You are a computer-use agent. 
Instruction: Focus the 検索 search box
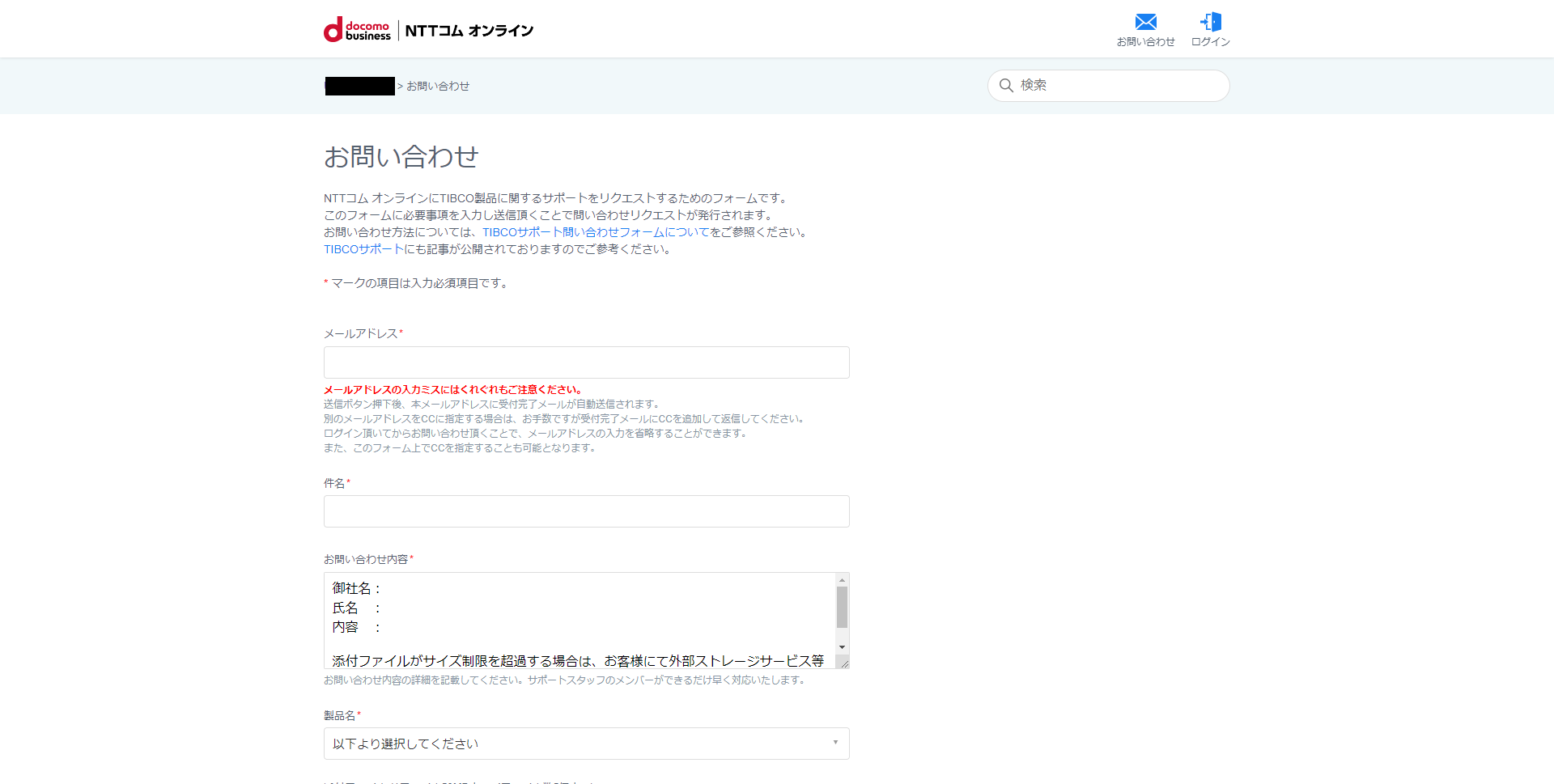point(1117,86)
